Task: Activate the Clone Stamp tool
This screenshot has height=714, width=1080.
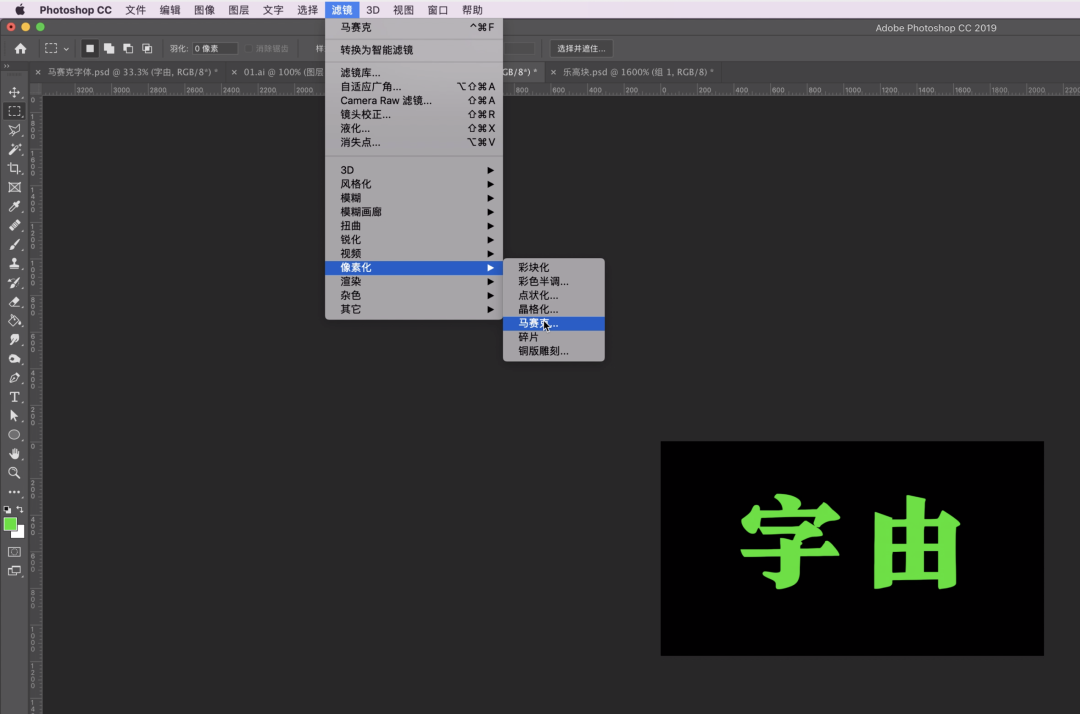Action: pyautogui.click(x=14, y=264)
